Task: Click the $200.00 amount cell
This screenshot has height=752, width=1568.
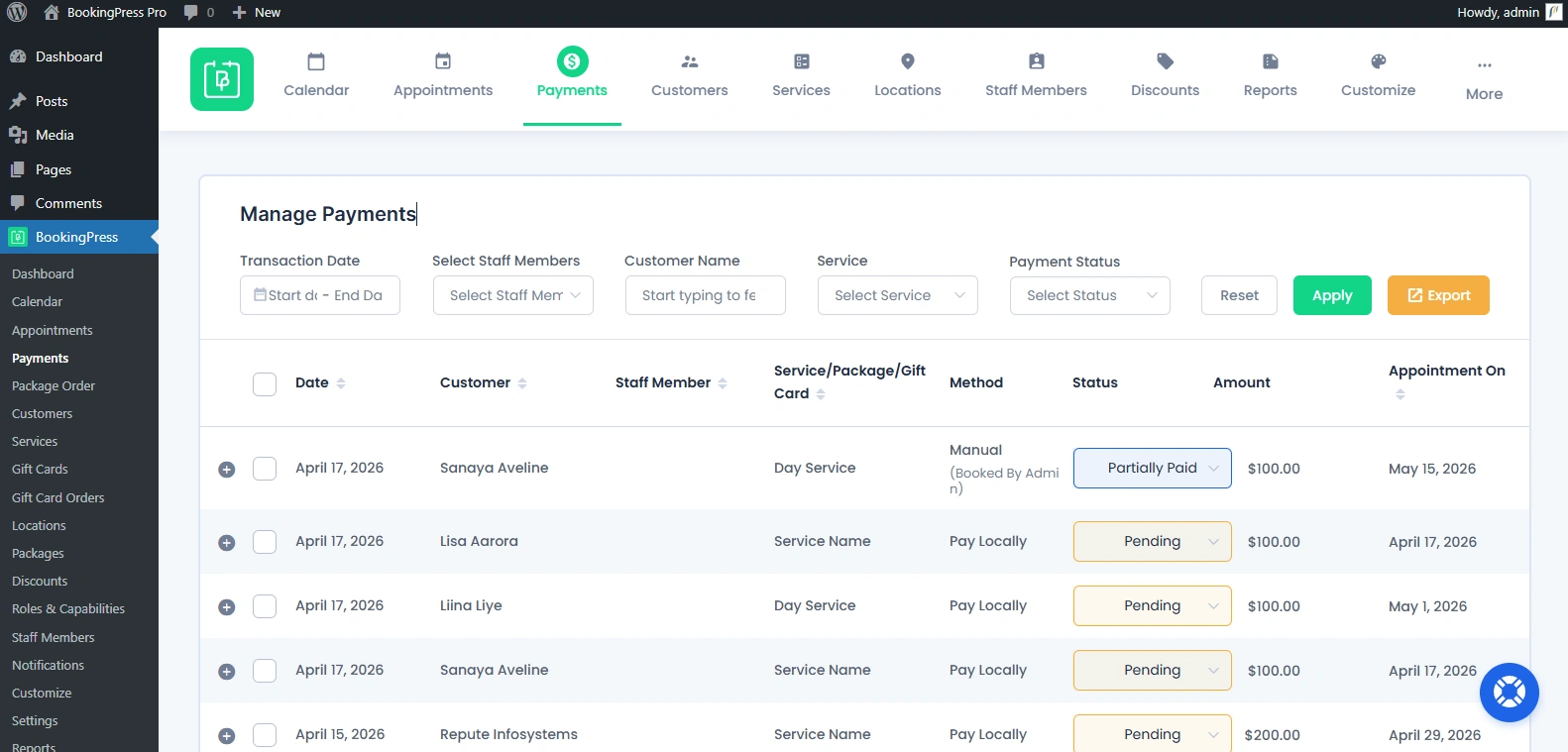Action: click(x=1272, y=735)
